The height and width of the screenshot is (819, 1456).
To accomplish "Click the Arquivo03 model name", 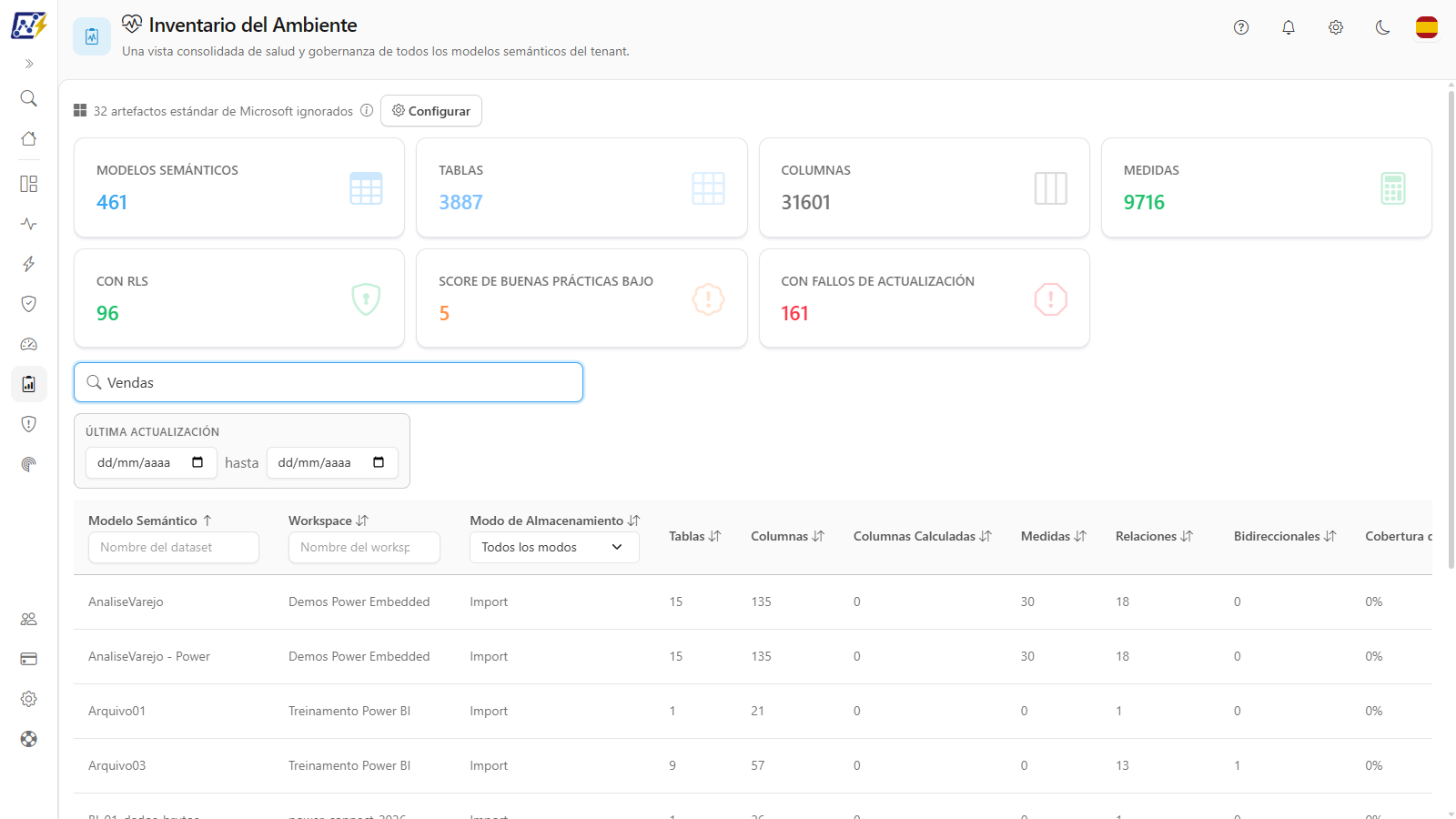I will [116, 765].
